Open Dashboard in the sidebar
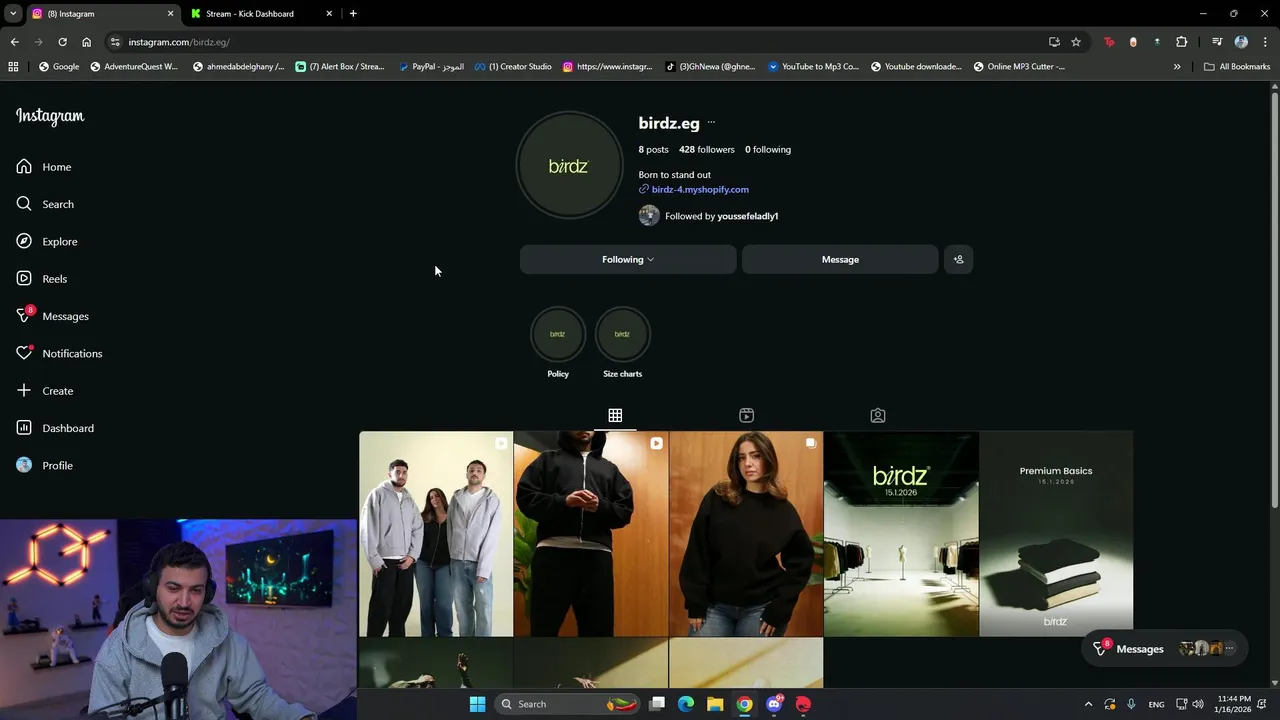This screenshot has width=1280, height=720. tap(55, 428)
